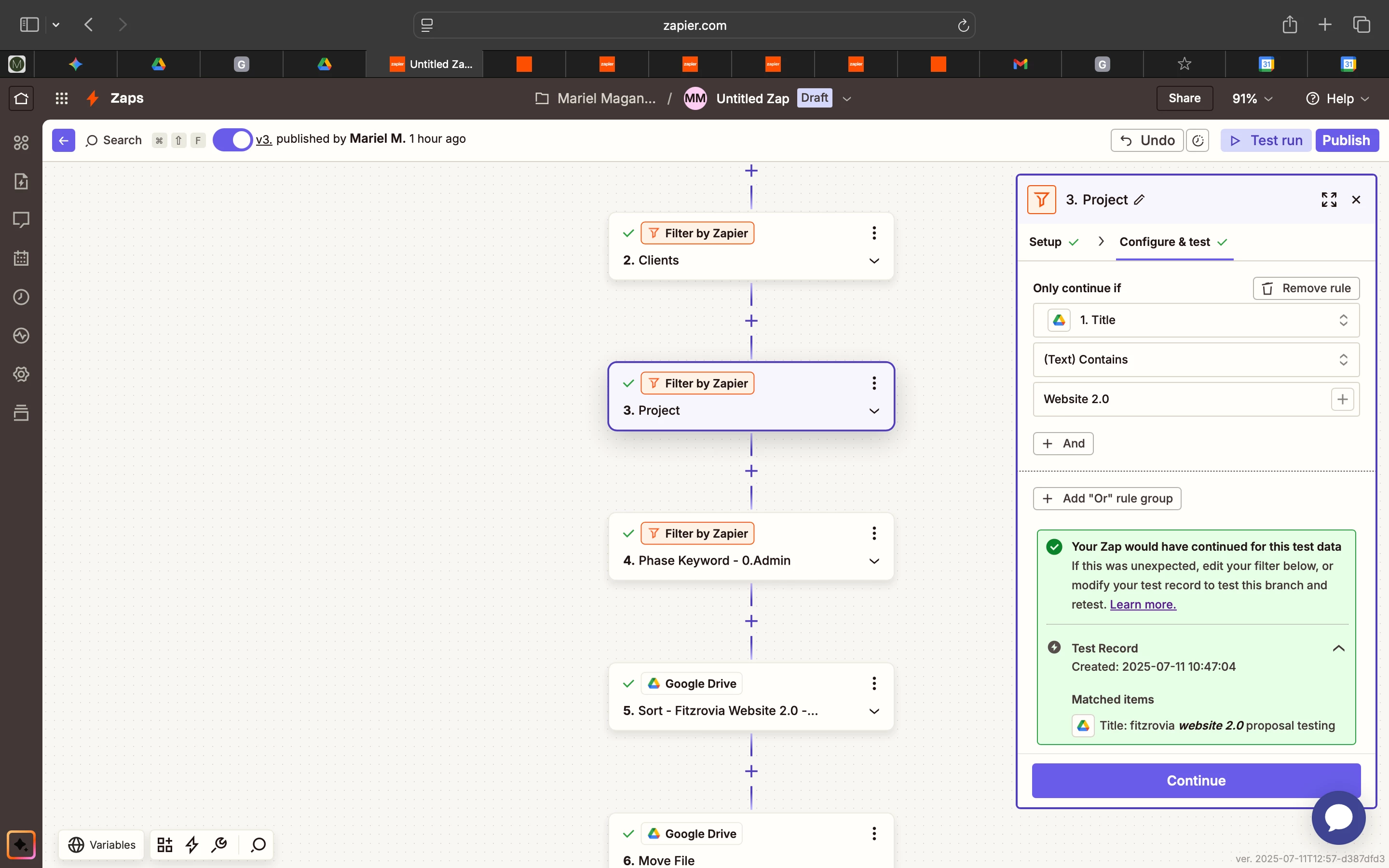
Task: Open the AI copilot sparkle icon bottom-left
Action: [x=21, y=844]
